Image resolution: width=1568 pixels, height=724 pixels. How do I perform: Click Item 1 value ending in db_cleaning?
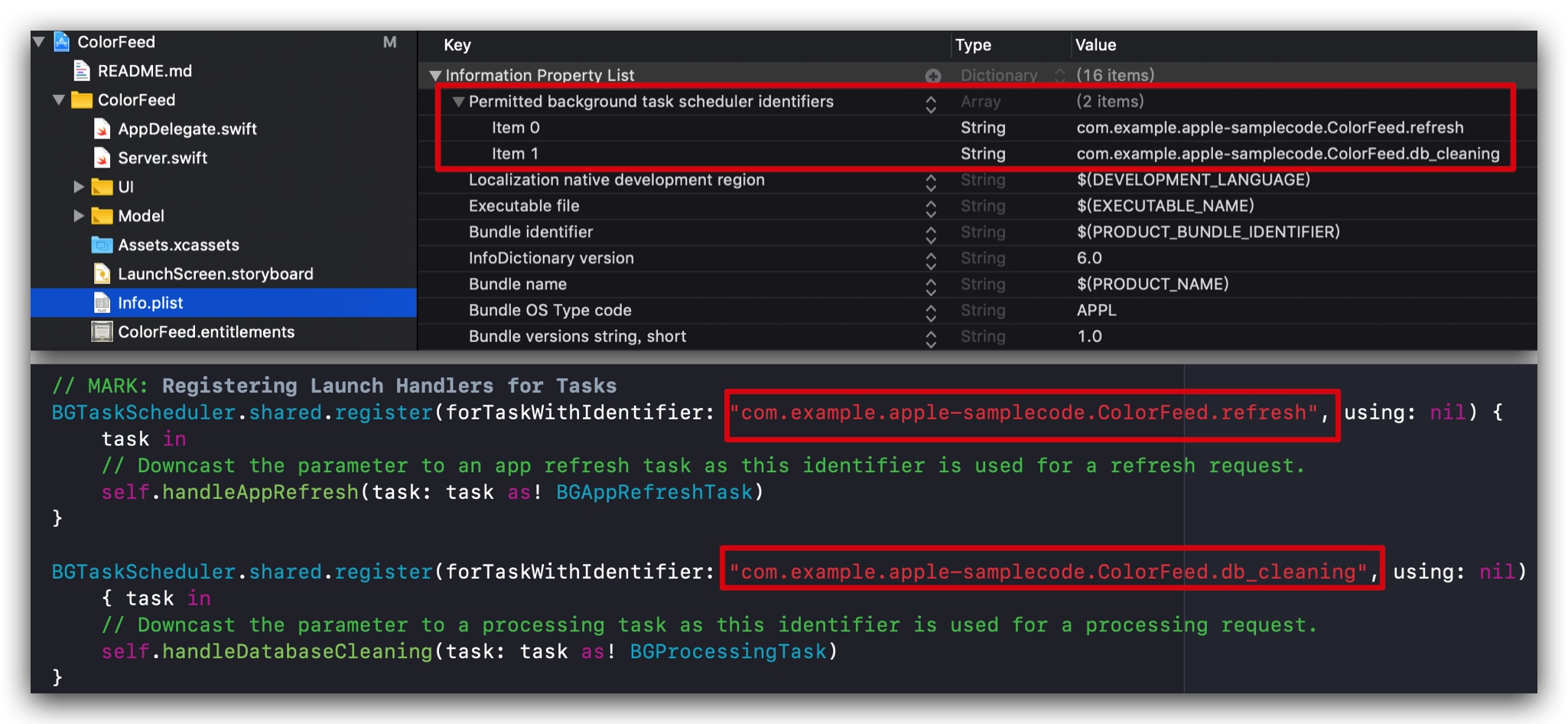click(1287, 154)
